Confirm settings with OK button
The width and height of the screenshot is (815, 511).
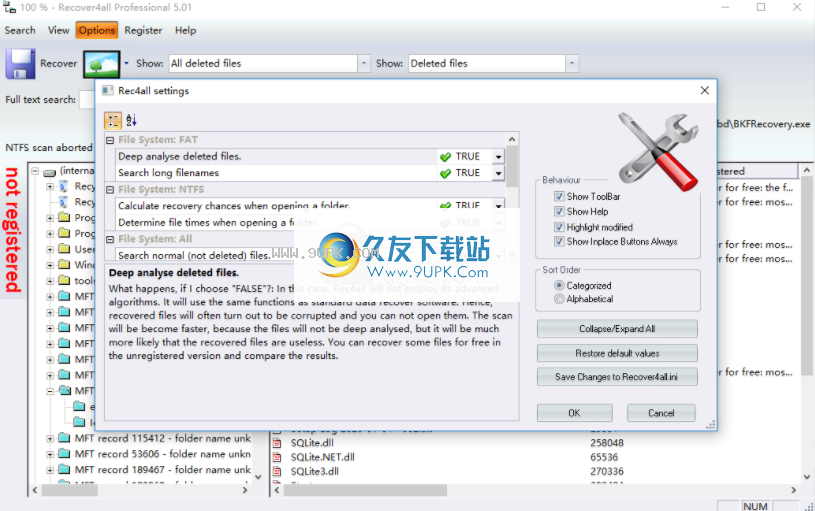click(574, 413)
